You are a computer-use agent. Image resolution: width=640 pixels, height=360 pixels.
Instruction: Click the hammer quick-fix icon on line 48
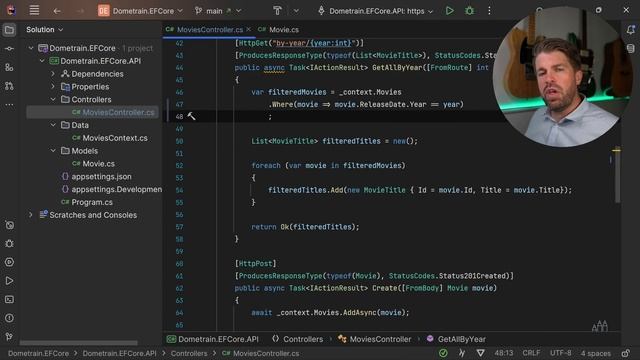pyautogui.click(x=191, y=116)
